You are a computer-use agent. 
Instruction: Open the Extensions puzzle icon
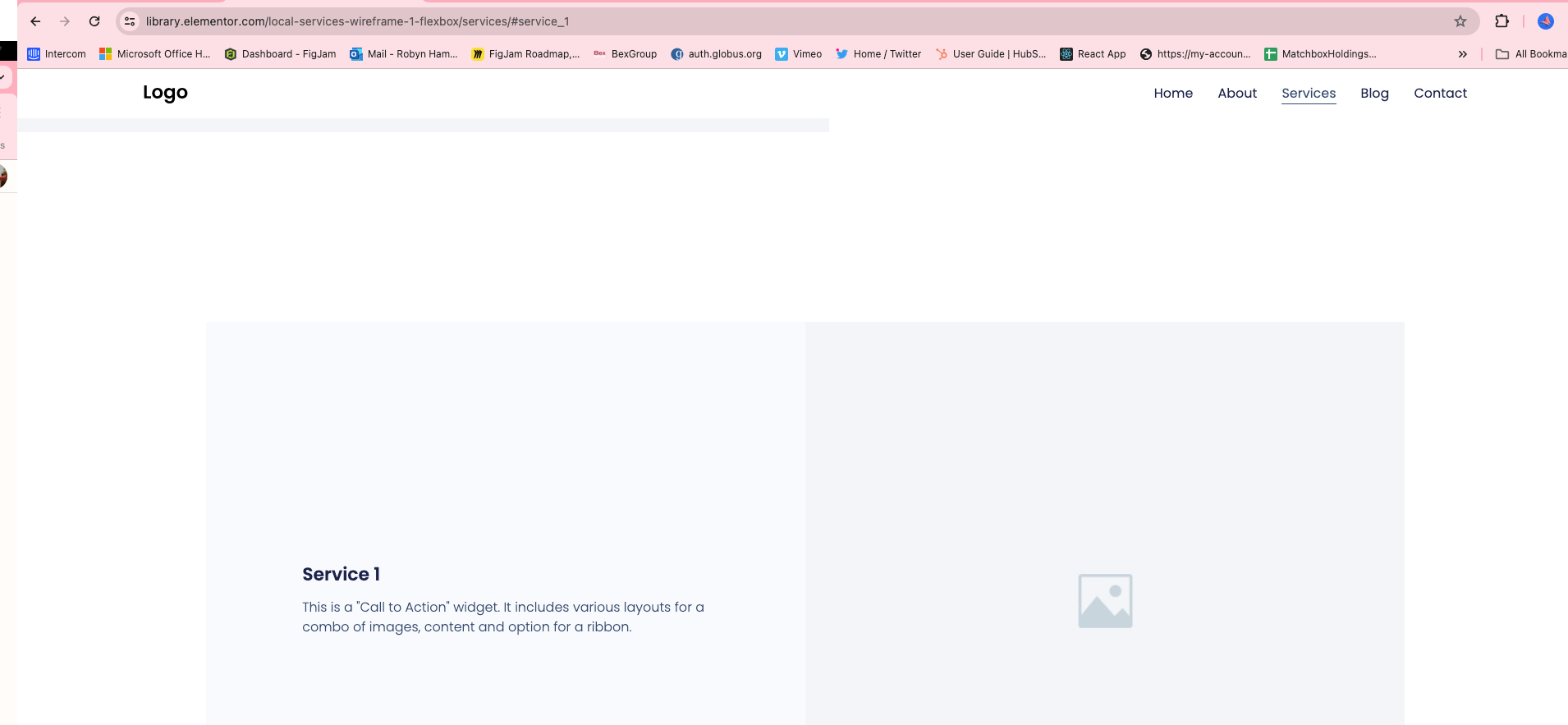[x=1502, y=21]
